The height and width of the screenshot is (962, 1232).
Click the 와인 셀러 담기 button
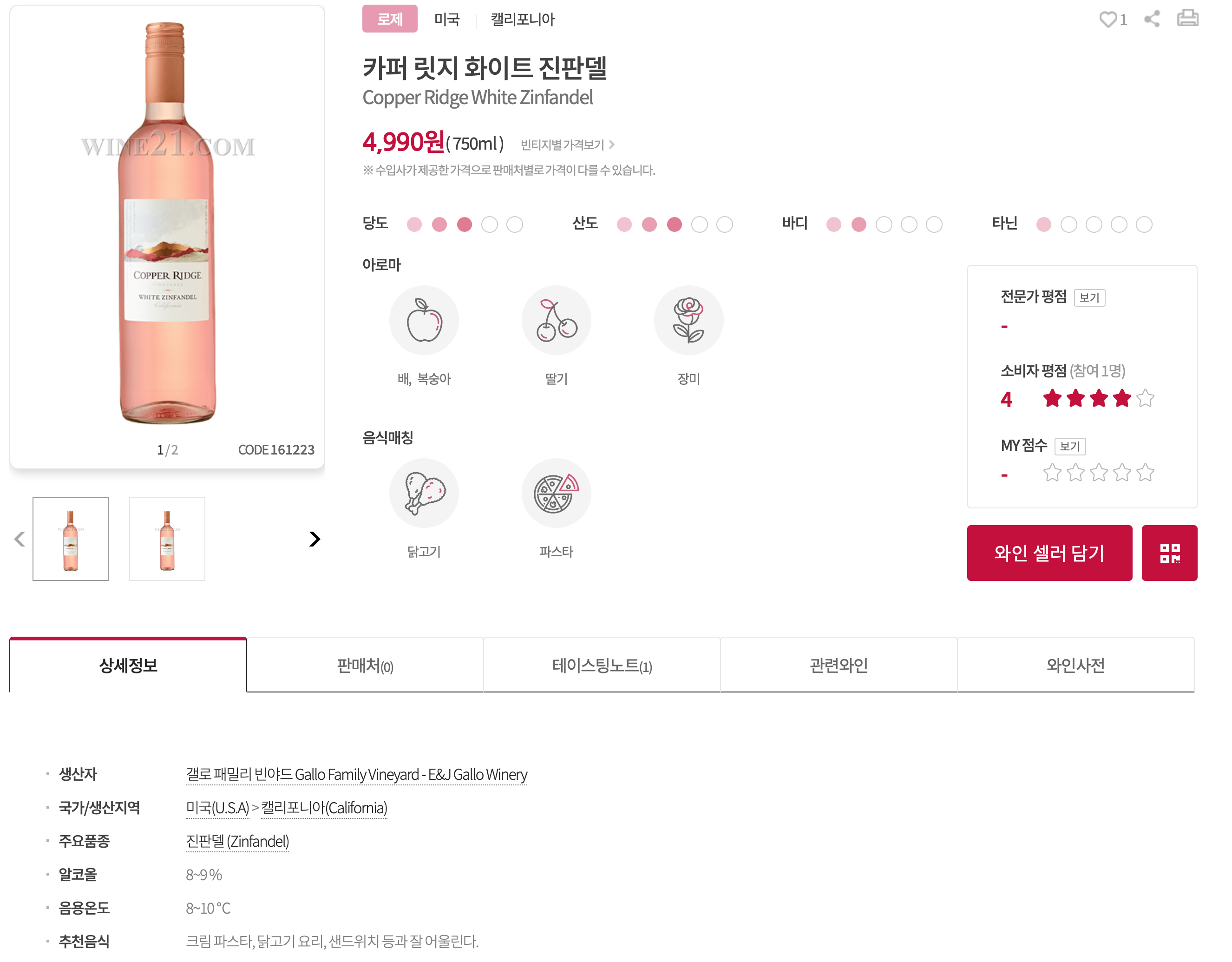click(1049, 553)
